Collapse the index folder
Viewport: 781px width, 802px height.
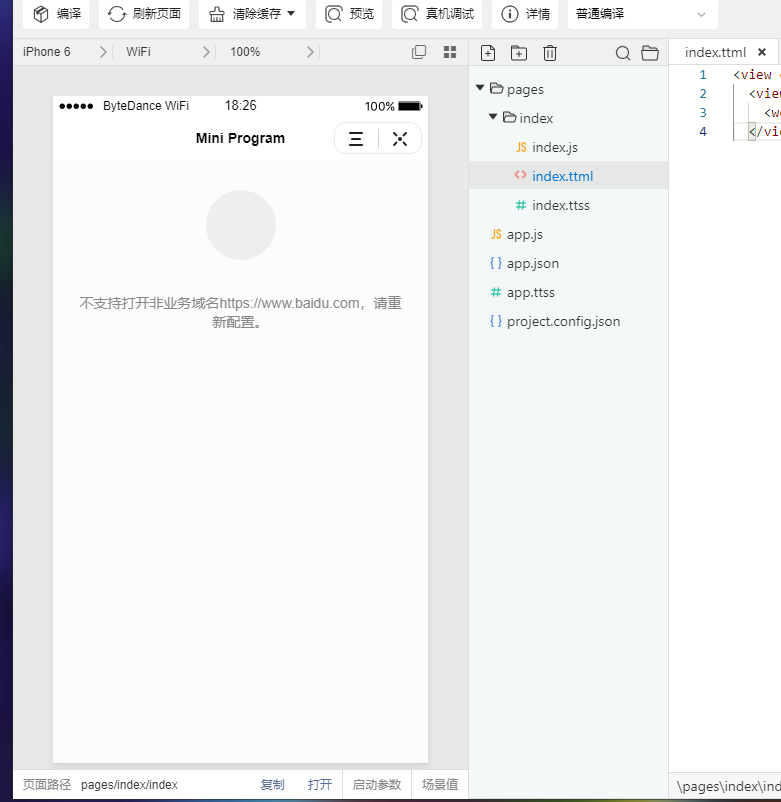coord(493,117)
